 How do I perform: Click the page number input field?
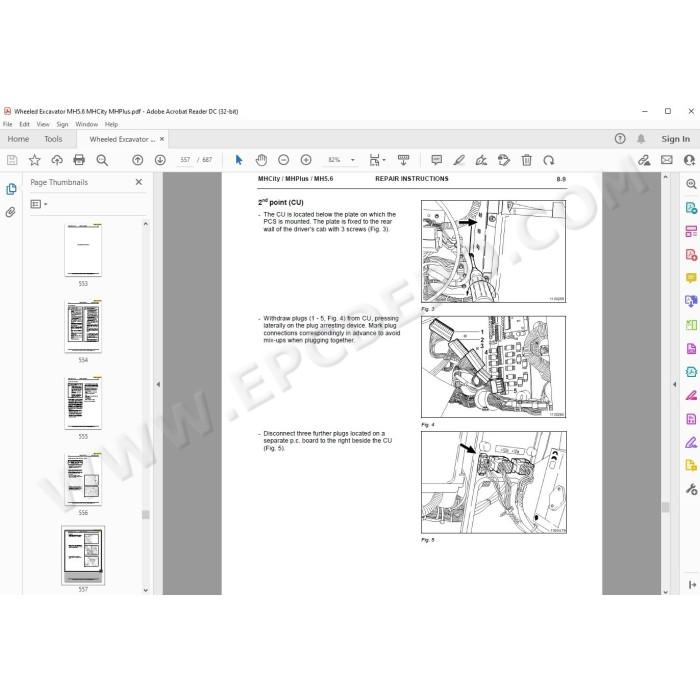tap(185, 160)
